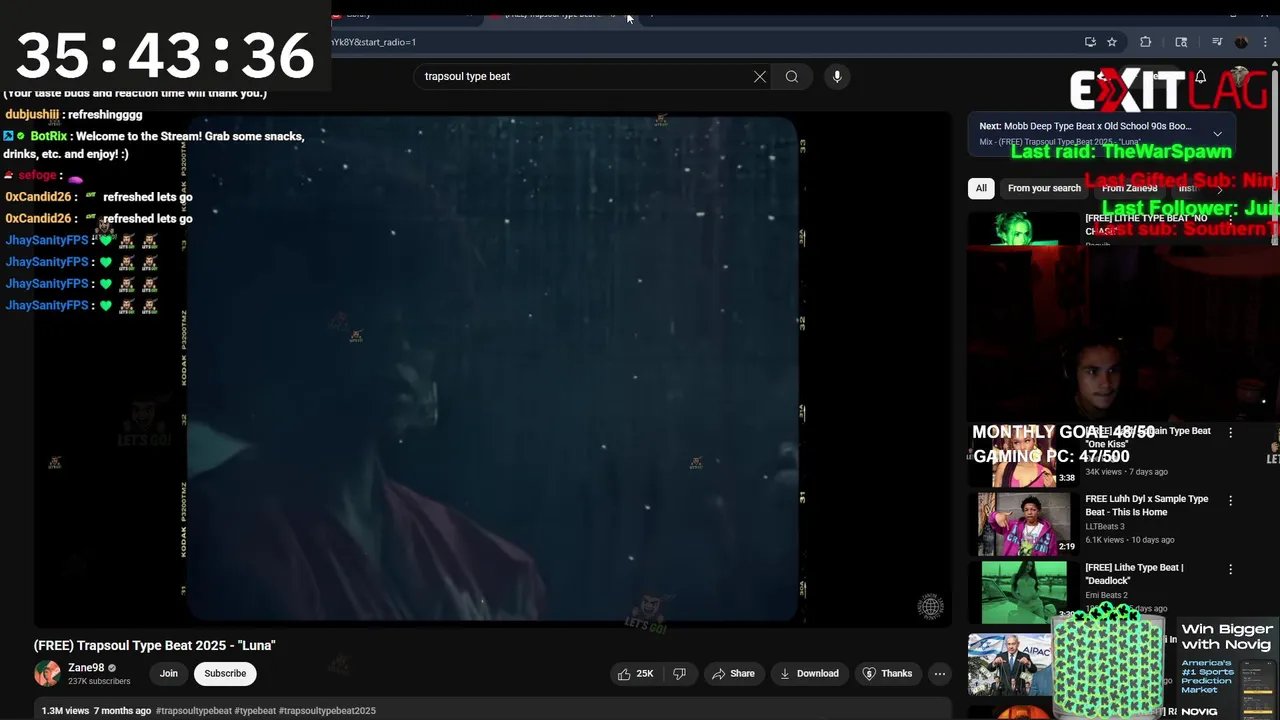Open Zane98 channel avatar
The height and width of the screenshot is (720, 1280).
(47, 674)
